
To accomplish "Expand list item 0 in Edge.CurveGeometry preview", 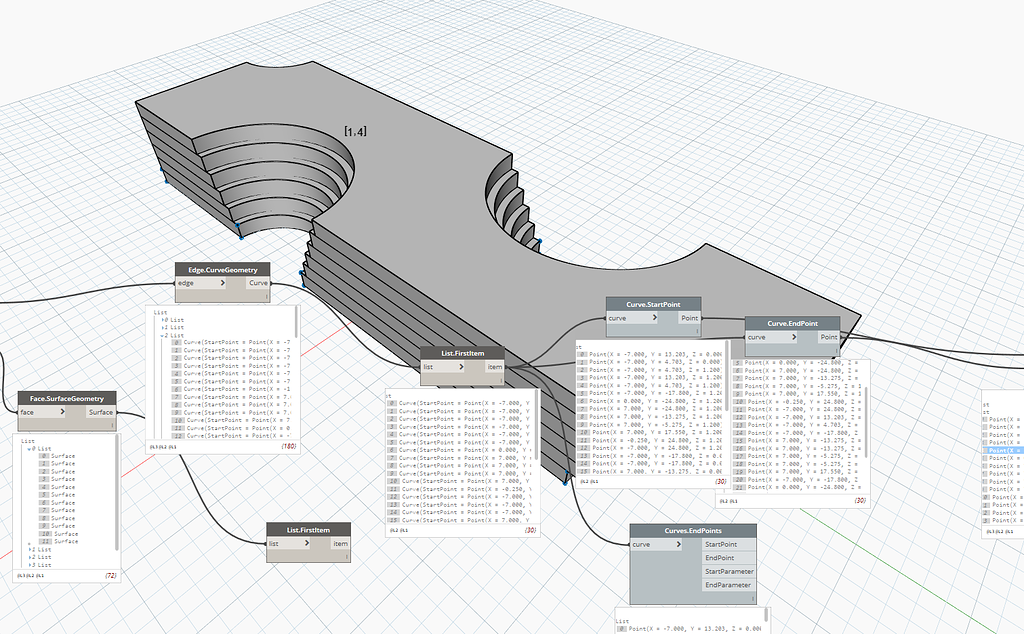I will 163,319.
